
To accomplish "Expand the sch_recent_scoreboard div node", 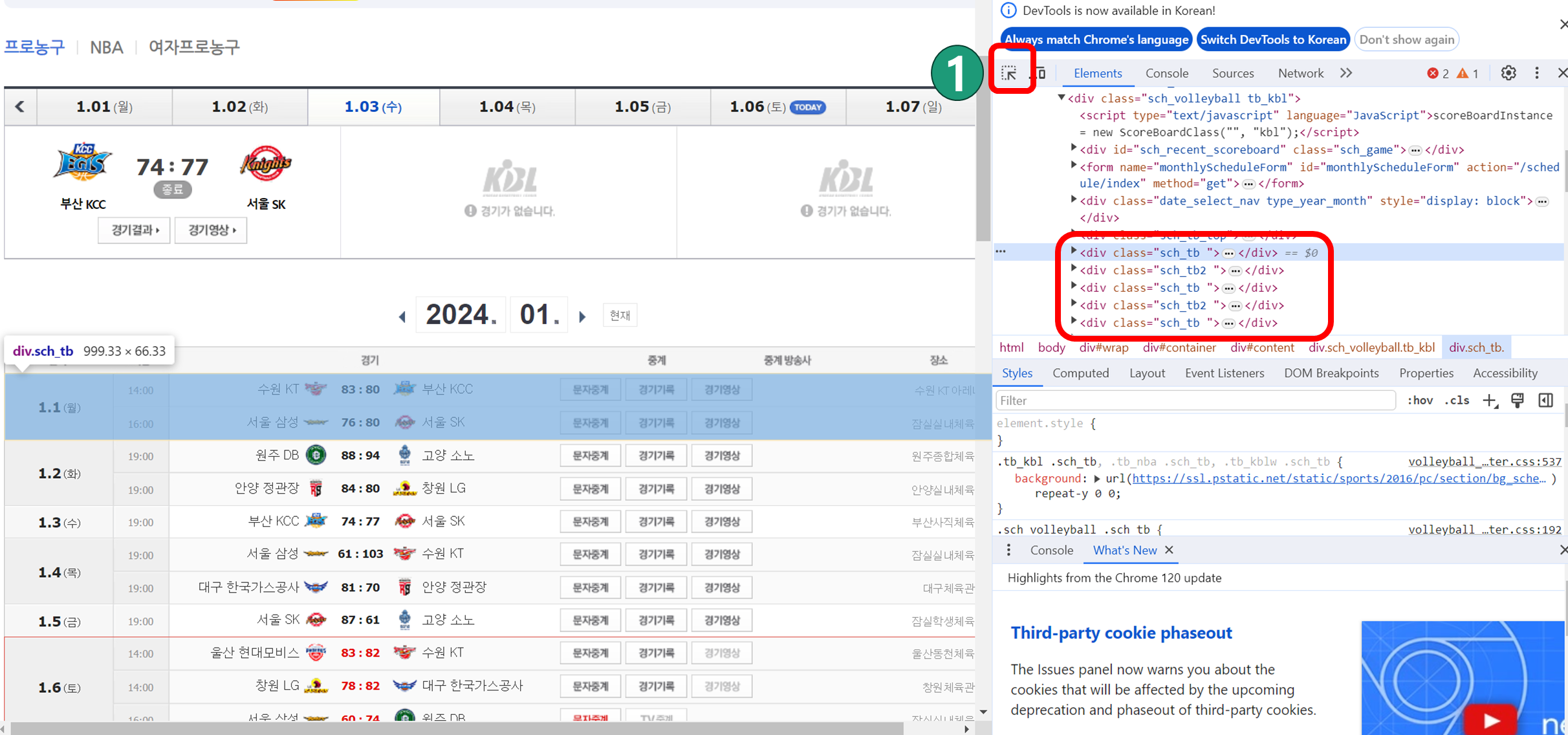I will (1074, 149).
